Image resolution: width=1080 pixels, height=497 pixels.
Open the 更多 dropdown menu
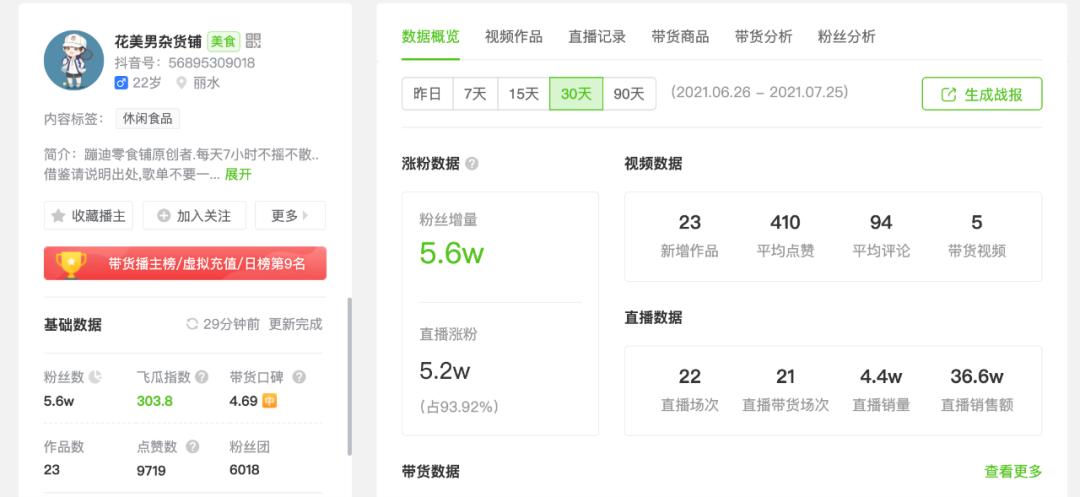pos(290,215)
